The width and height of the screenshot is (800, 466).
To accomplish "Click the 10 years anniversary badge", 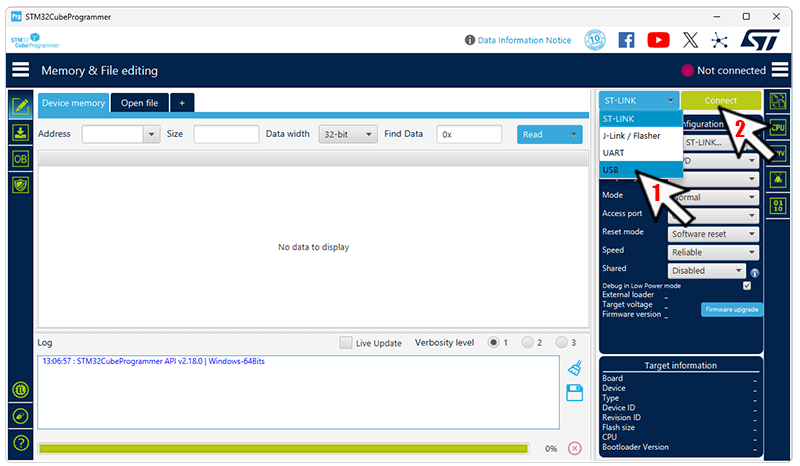I will pos(595,40).
